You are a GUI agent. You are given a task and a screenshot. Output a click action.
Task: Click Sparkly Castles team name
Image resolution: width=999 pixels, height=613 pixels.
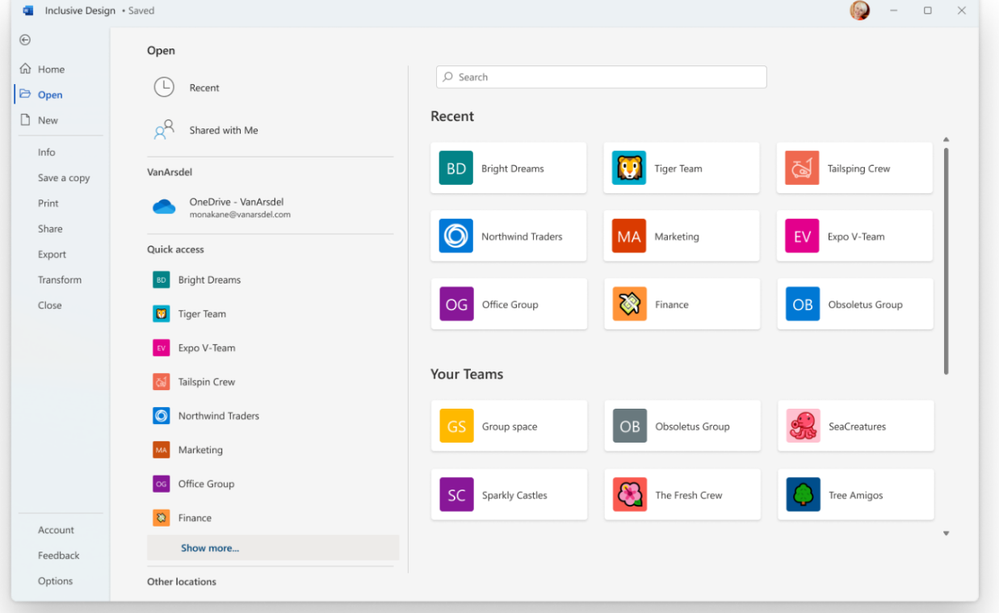click(x=515, y=495)
